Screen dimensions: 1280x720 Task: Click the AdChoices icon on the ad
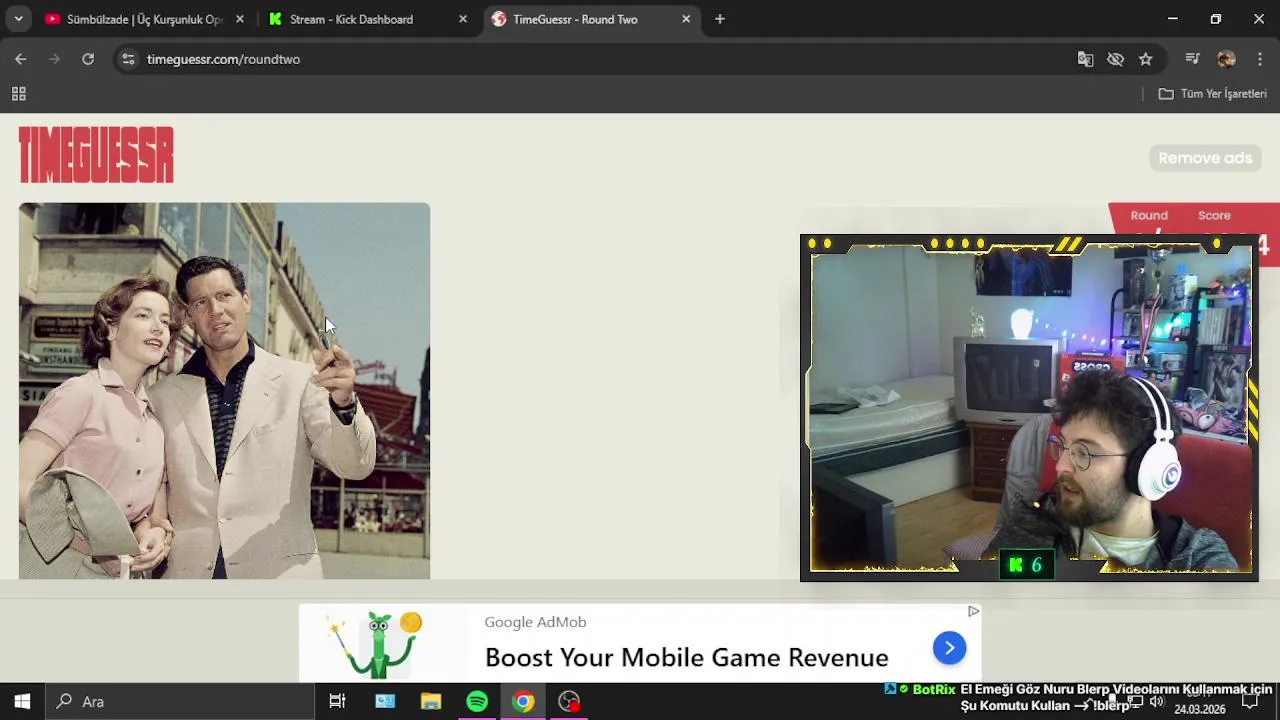(973, 611)
